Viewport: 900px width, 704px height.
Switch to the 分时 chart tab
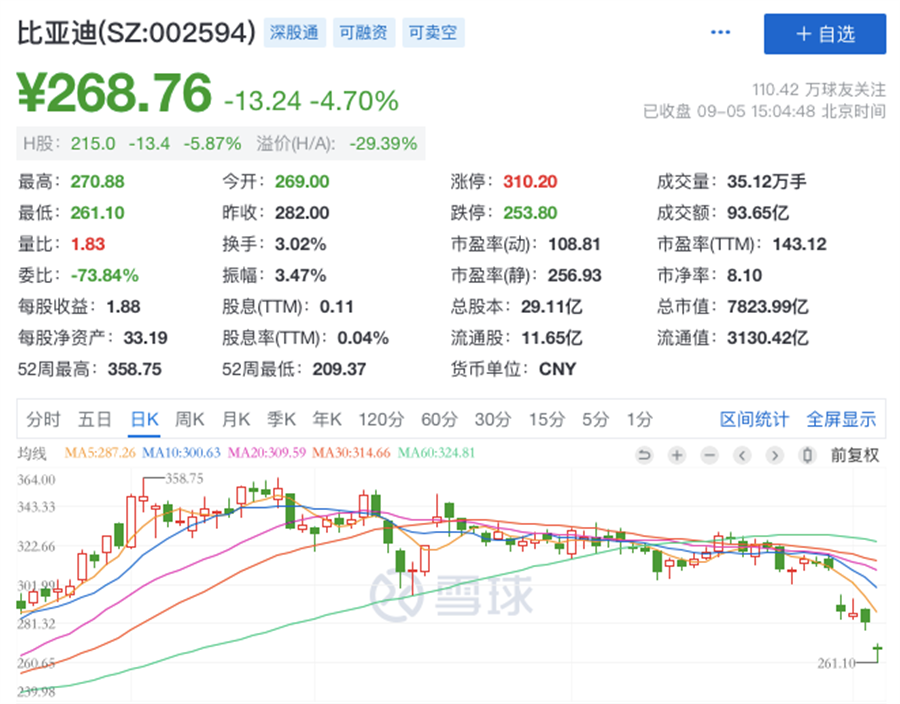click(43, 419)
